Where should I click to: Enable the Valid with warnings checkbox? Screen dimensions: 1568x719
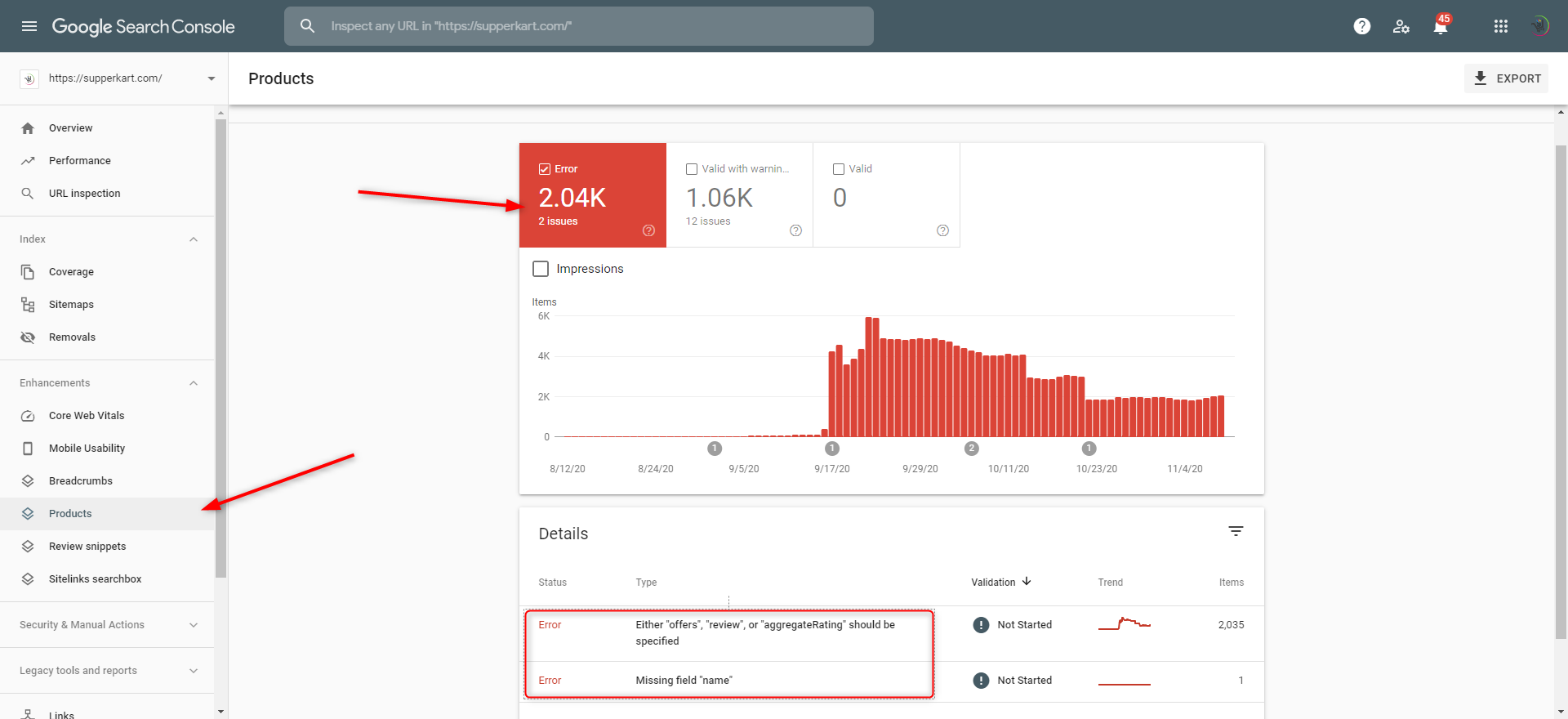pos(692,169)
